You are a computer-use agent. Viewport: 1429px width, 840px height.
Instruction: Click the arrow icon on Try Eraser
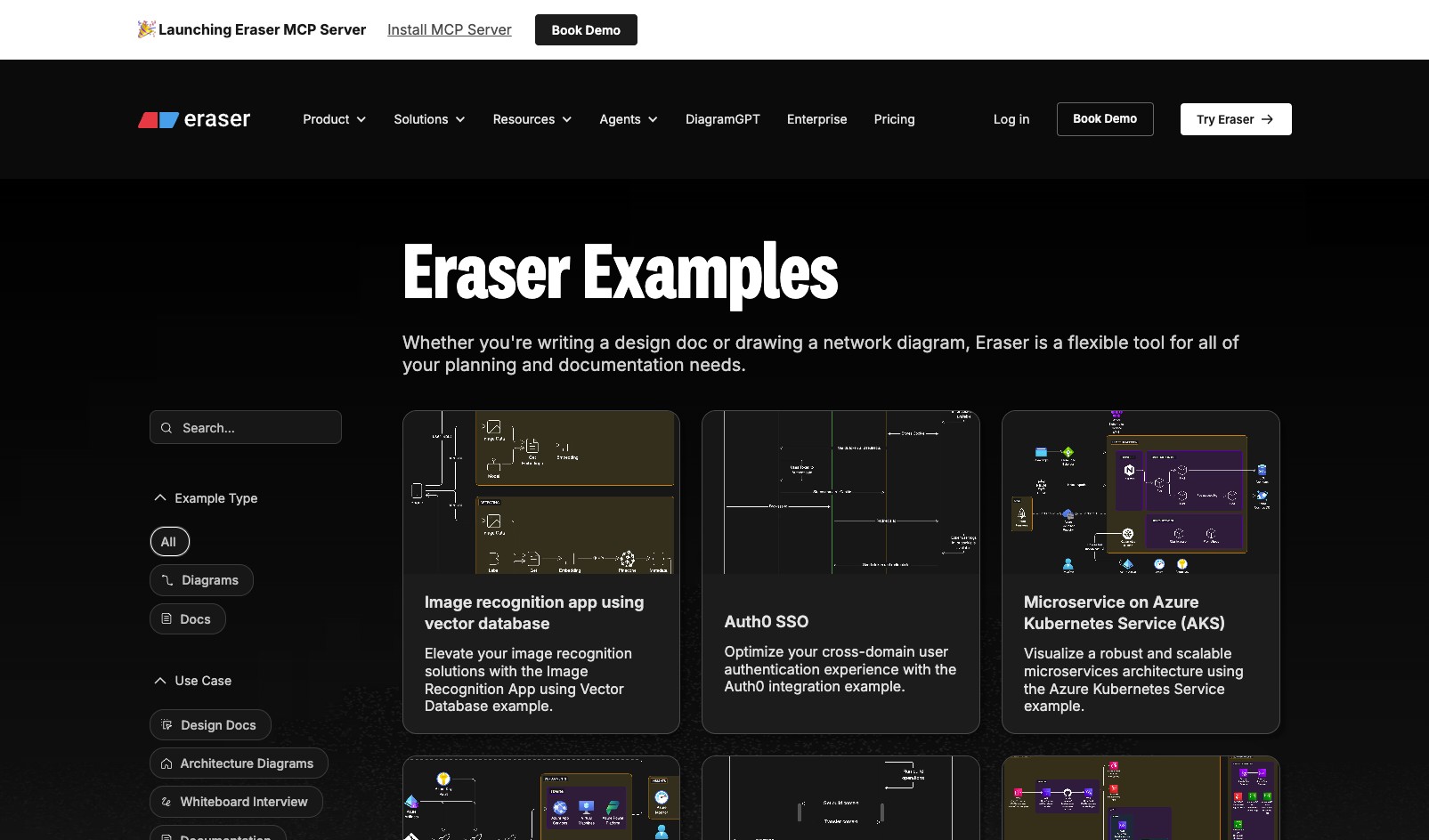[x=1268, y=118]
